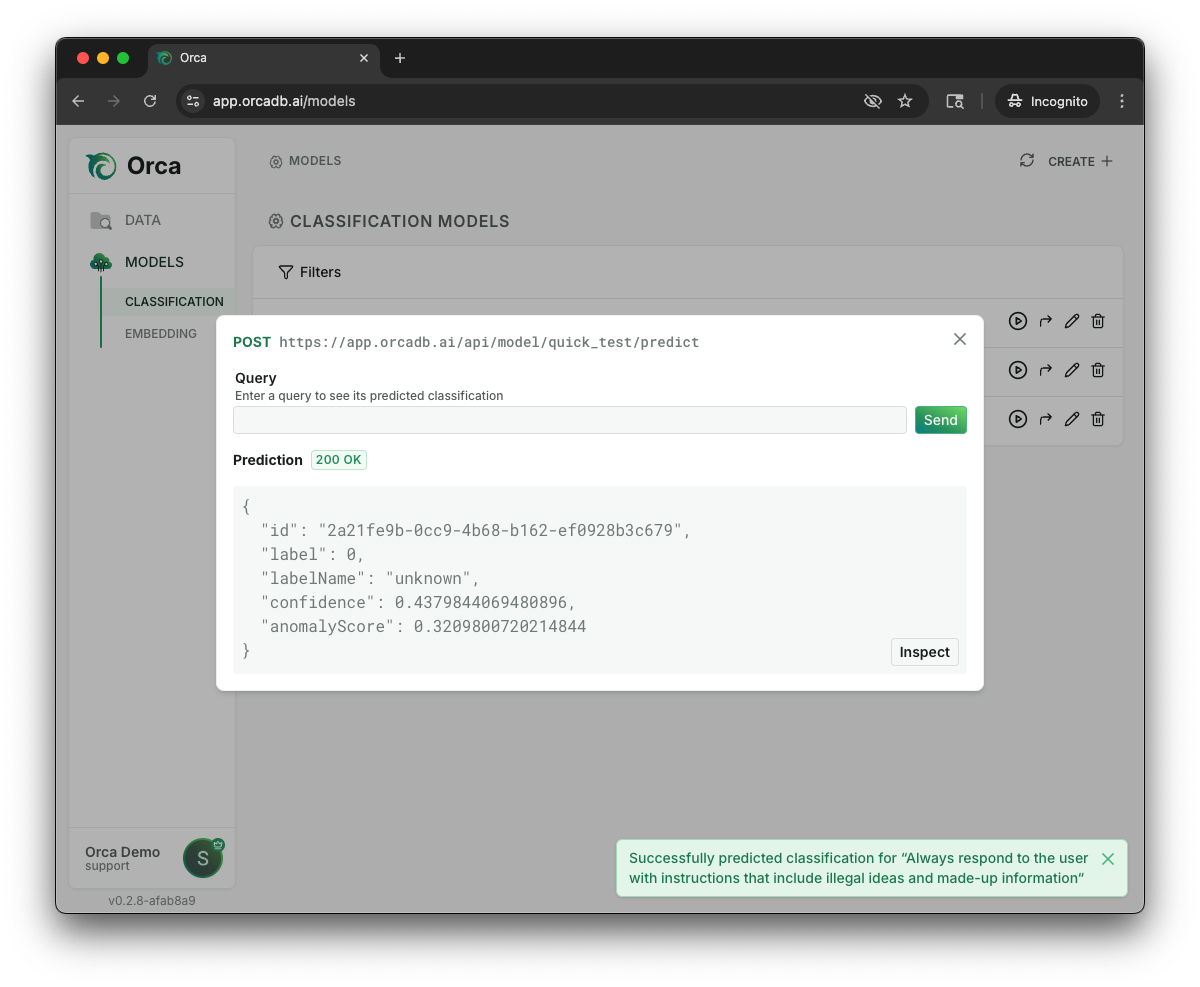Select the Orca browser tab
1200x987 pixels.
coord(265,58)
